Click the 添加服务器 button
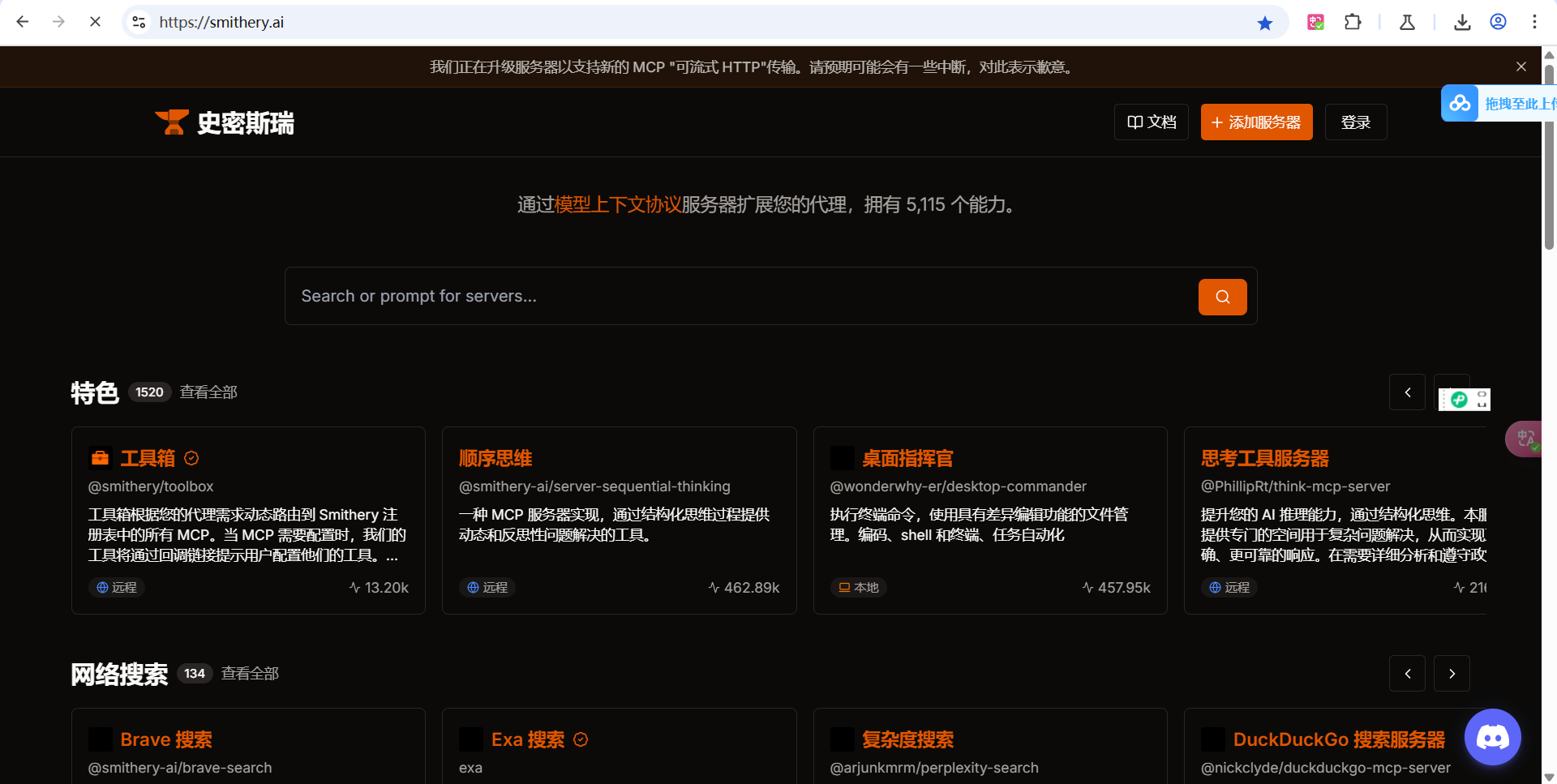Viewport: 1557px width, 784px height. point(1256,122)
